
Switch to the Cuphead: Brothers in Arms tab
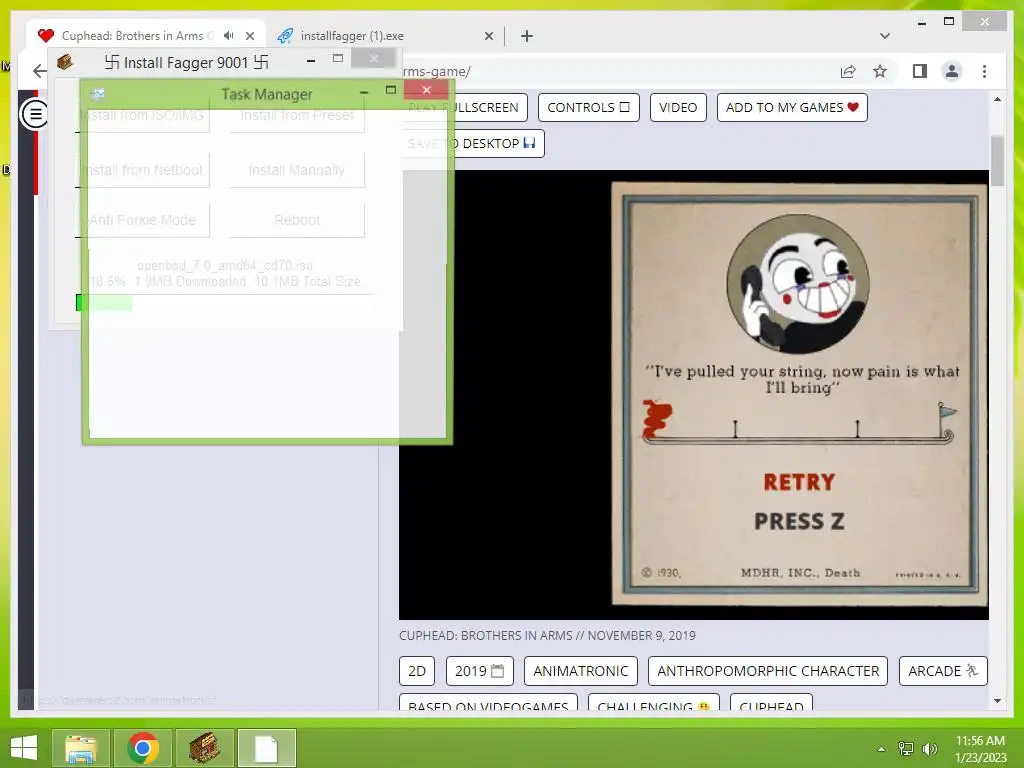[x=146, y=36]
